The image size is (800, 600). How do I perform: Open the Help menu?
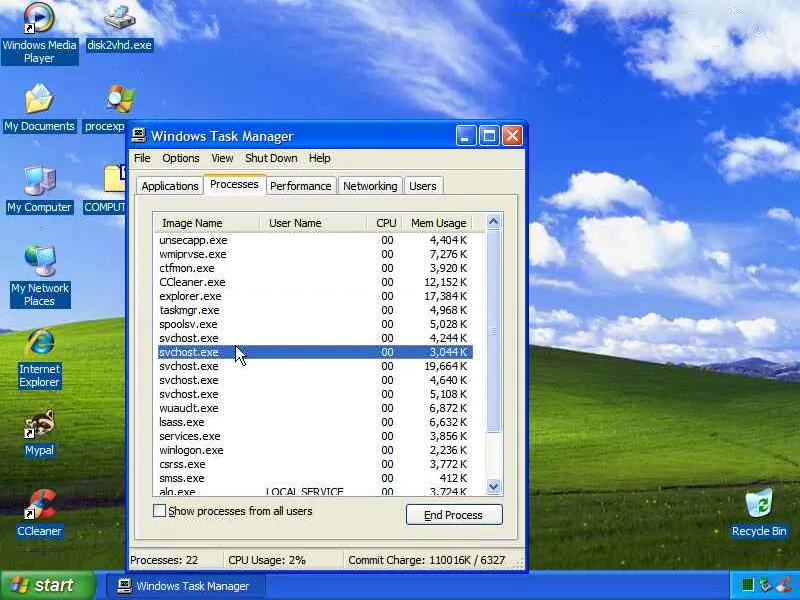tap(319, 158)
